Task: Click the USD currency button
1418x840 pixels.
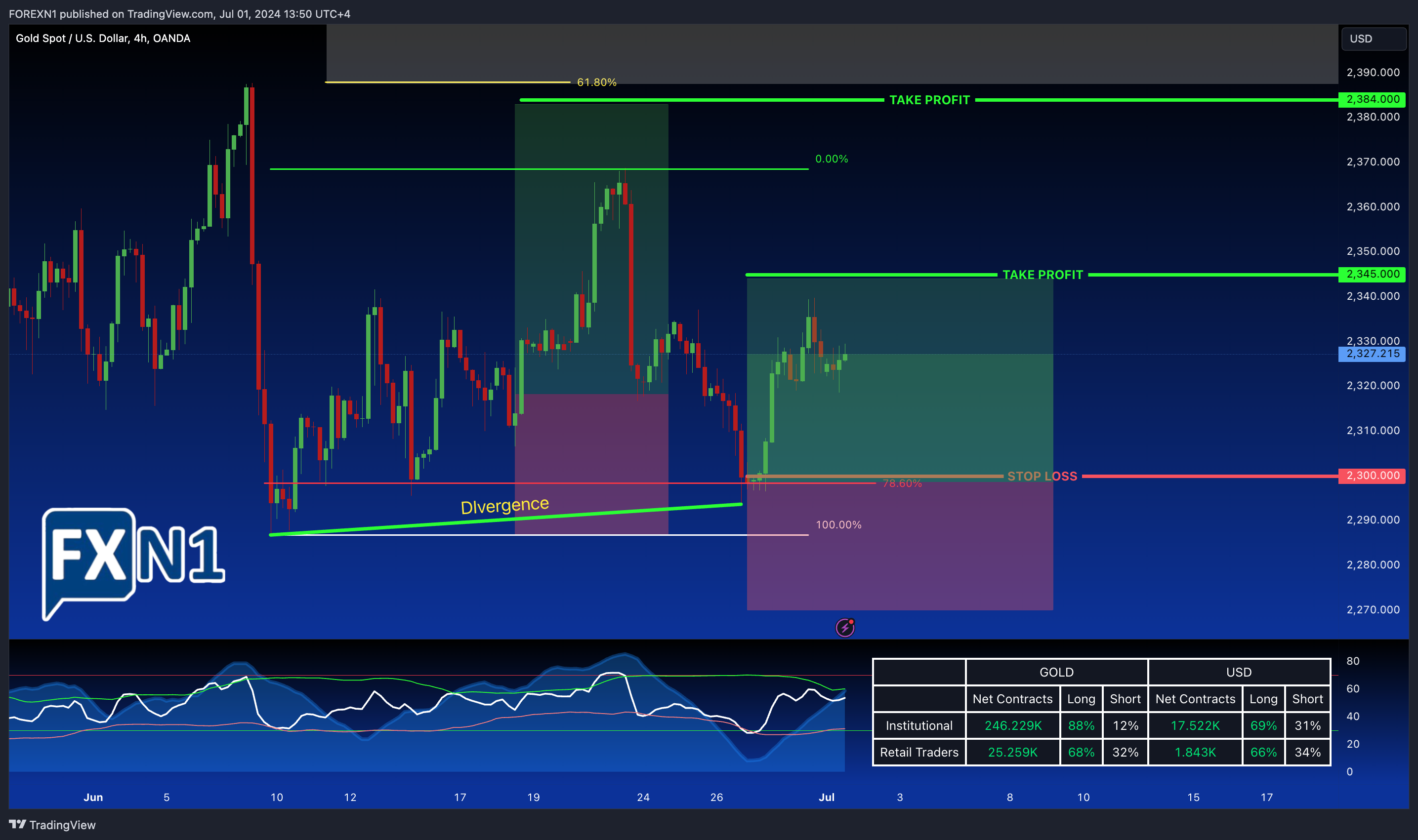Action: pyautogui.click(x=1374, y=39)
